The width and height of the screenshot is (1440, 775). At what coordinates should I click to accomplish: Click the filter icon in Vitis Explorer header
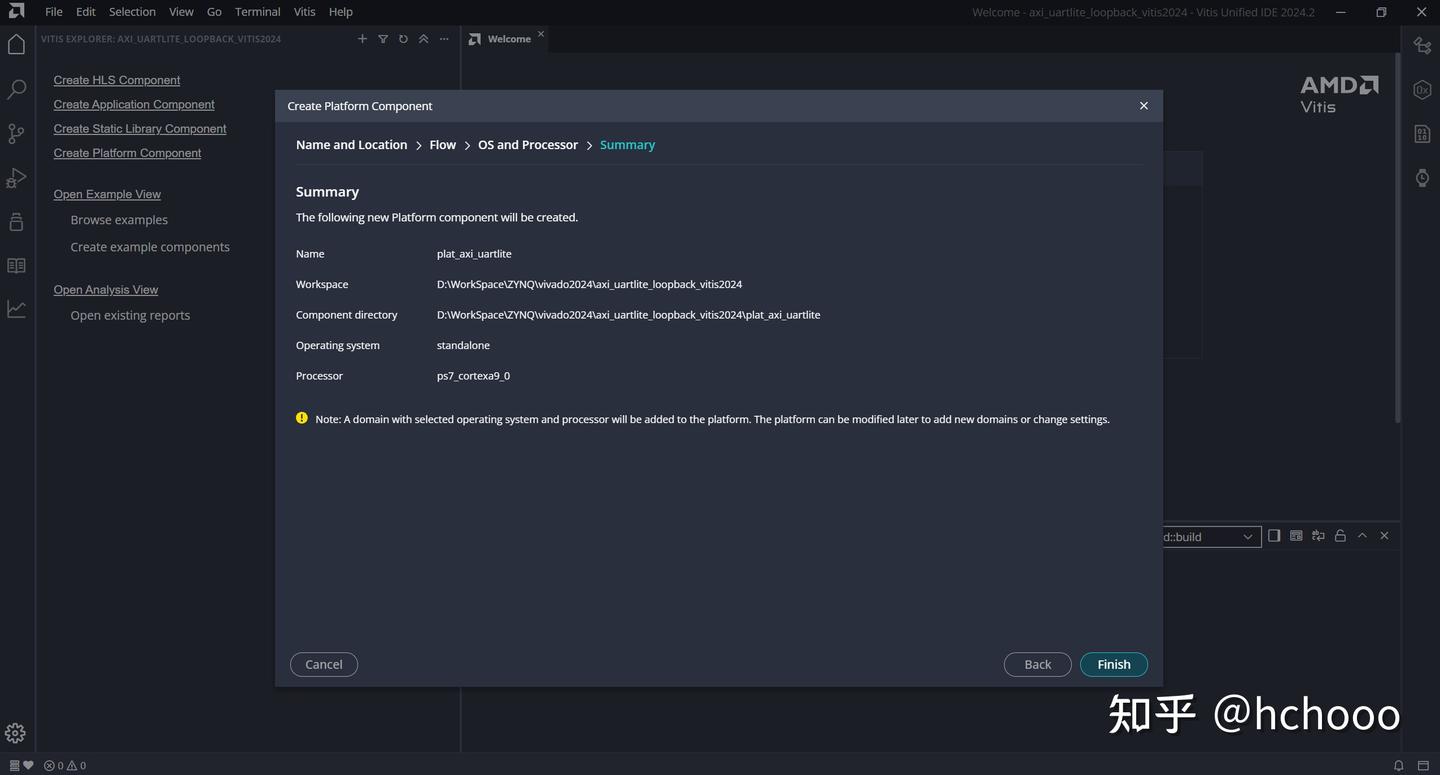pos(383,39)
